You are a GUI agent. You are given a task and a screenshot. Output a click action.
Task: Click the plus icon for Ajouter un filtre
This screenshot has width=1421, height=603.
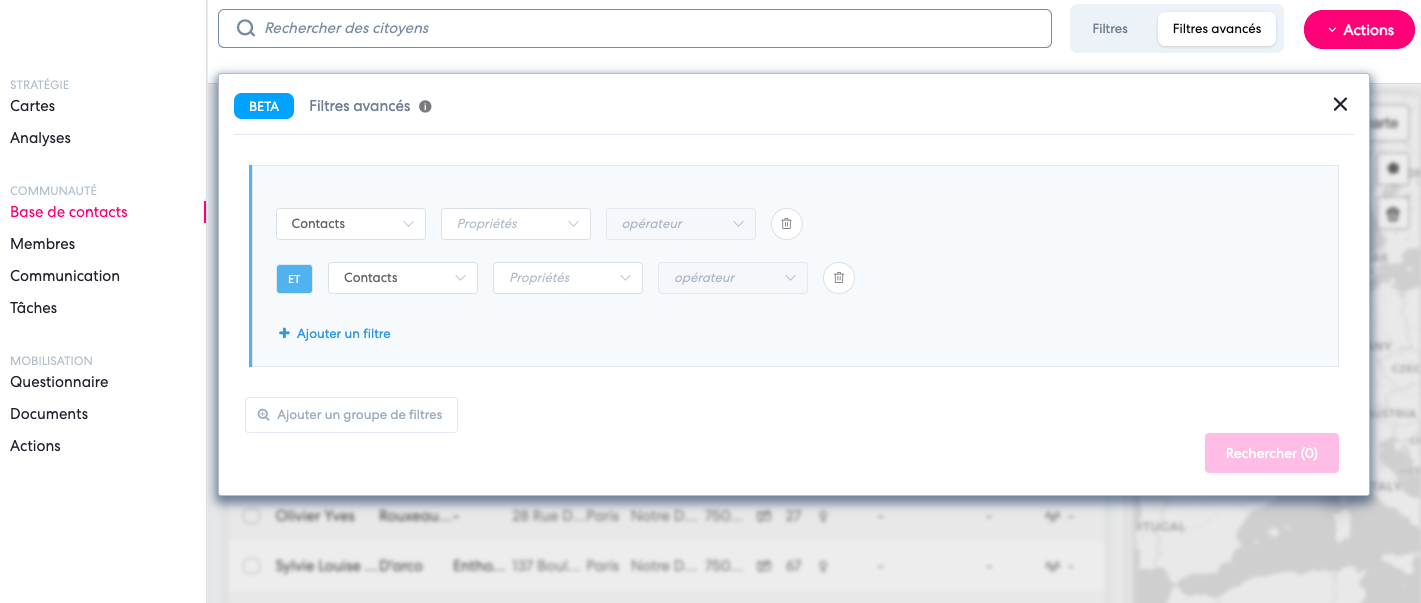click(x=284, y=334)
